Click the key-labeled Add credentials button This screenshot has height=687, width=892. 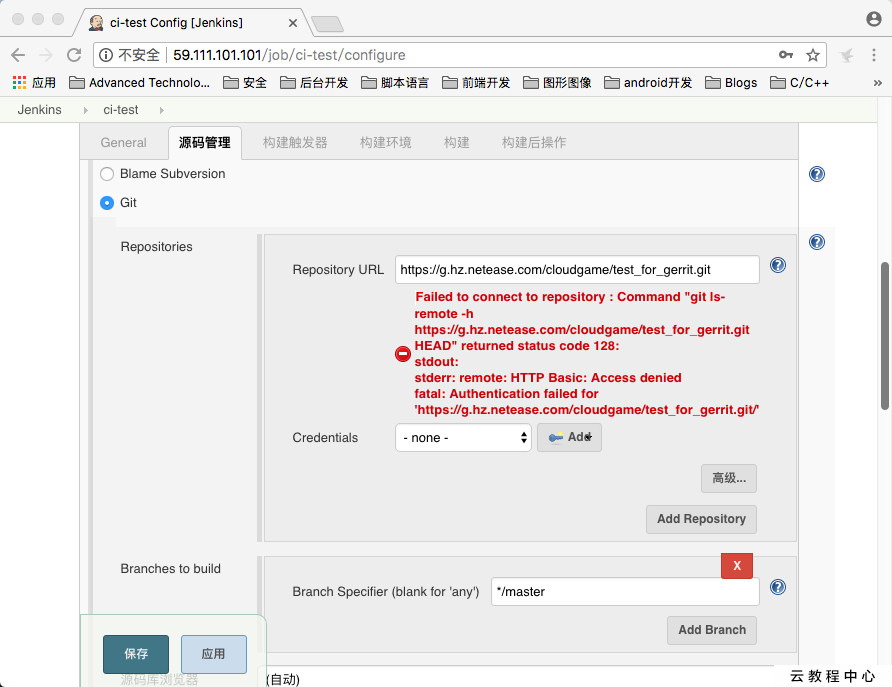coord(569,437)
